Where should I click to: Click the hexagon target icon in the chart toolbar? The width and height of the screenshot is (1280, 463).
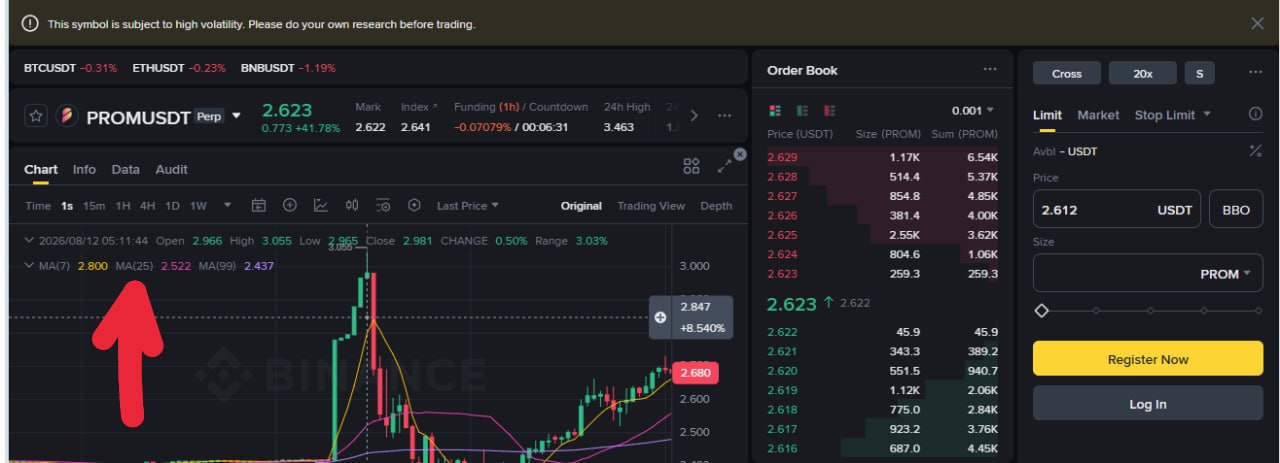(x=414, y=205)
